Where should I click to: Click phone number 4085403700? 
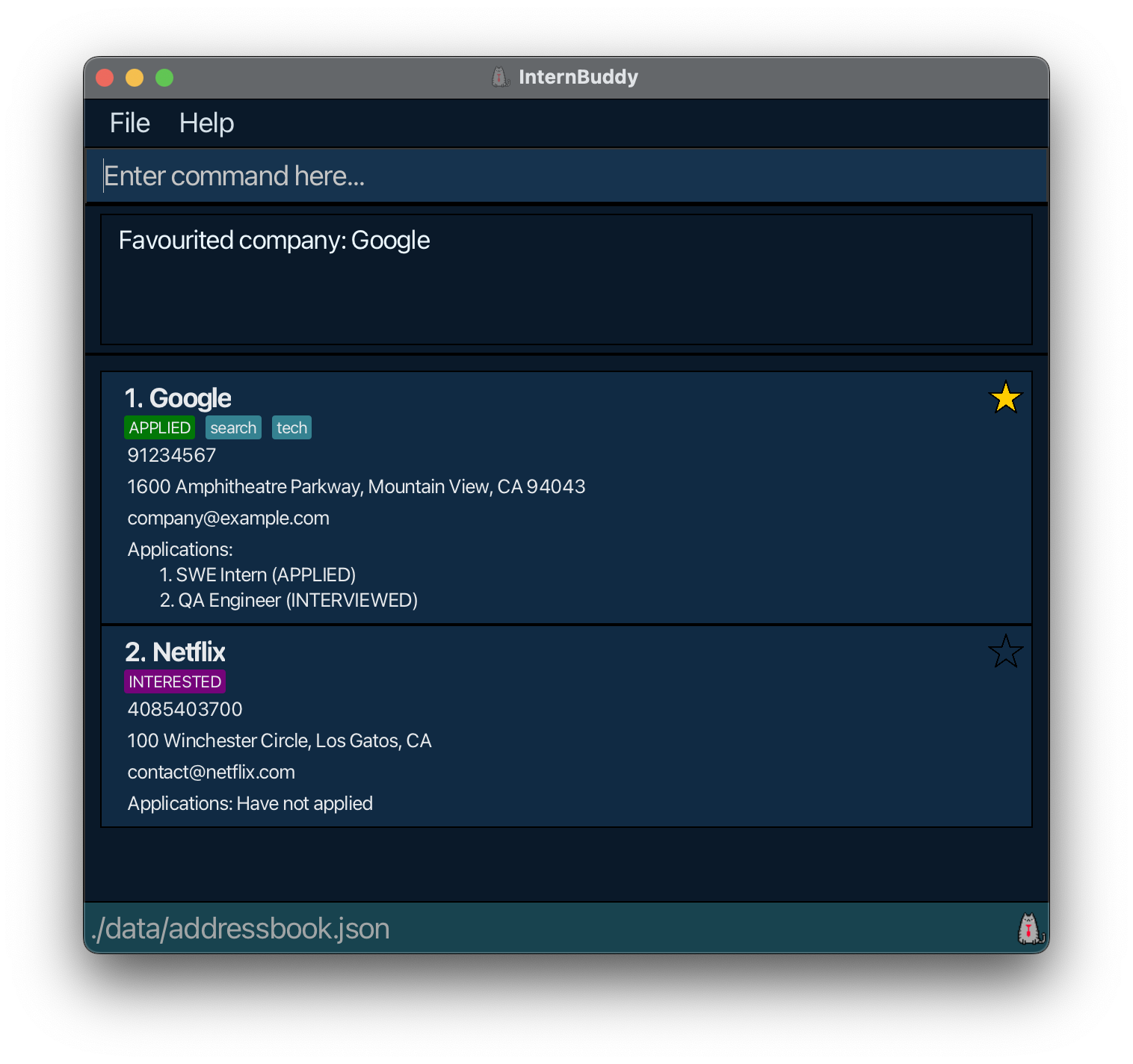(185, 709)
